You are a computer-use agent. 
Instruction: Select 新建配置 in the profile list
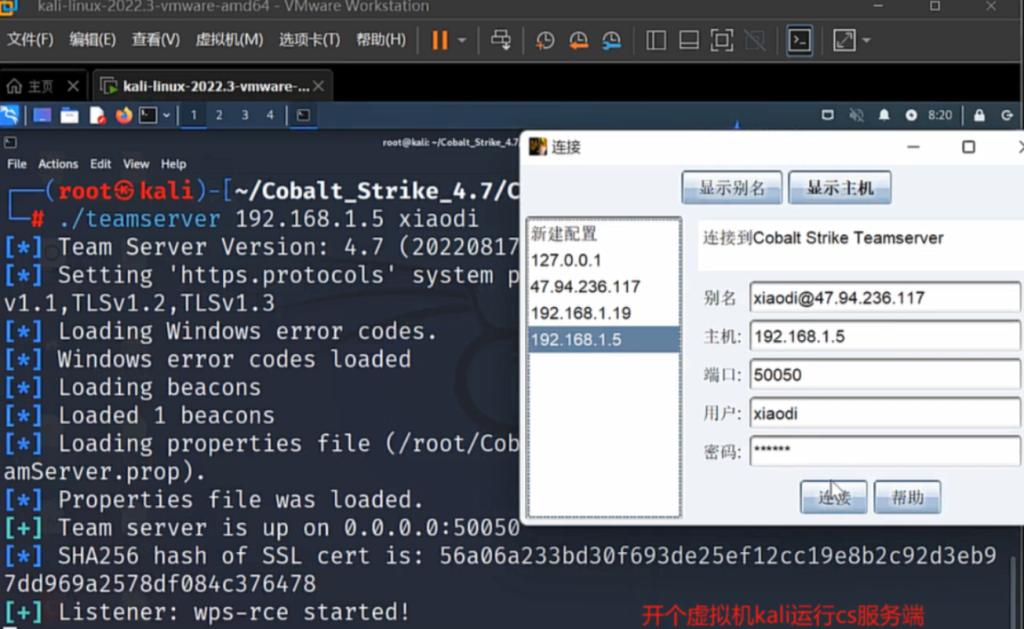pyautogui.click(x=604, y=234)
